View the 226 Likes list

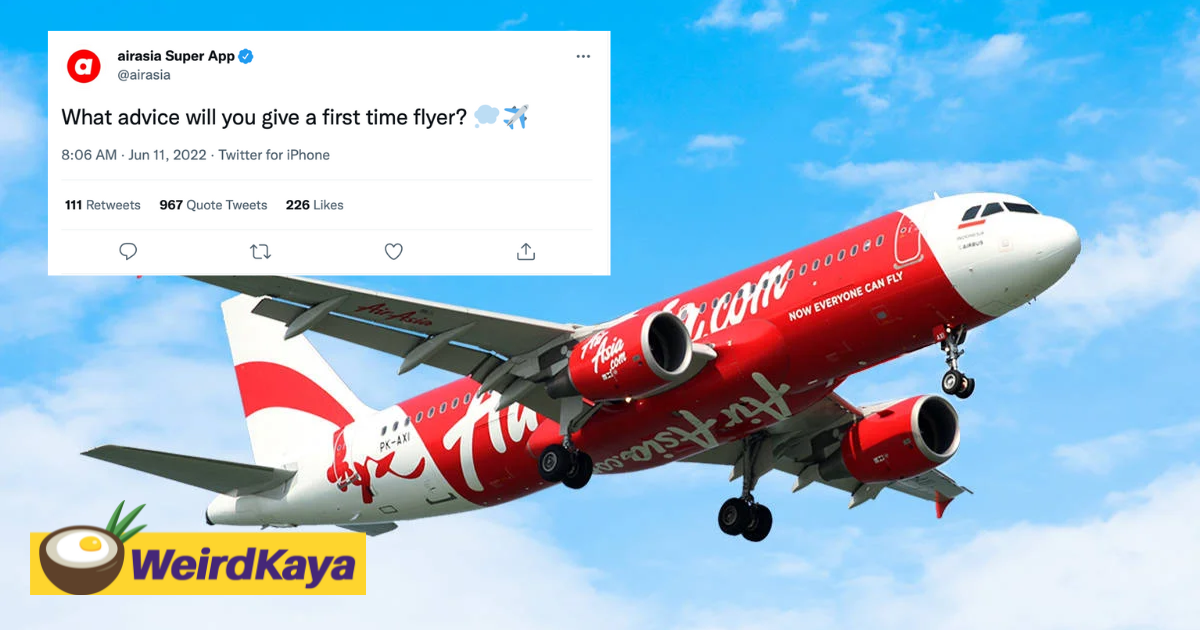pos(314,205)
